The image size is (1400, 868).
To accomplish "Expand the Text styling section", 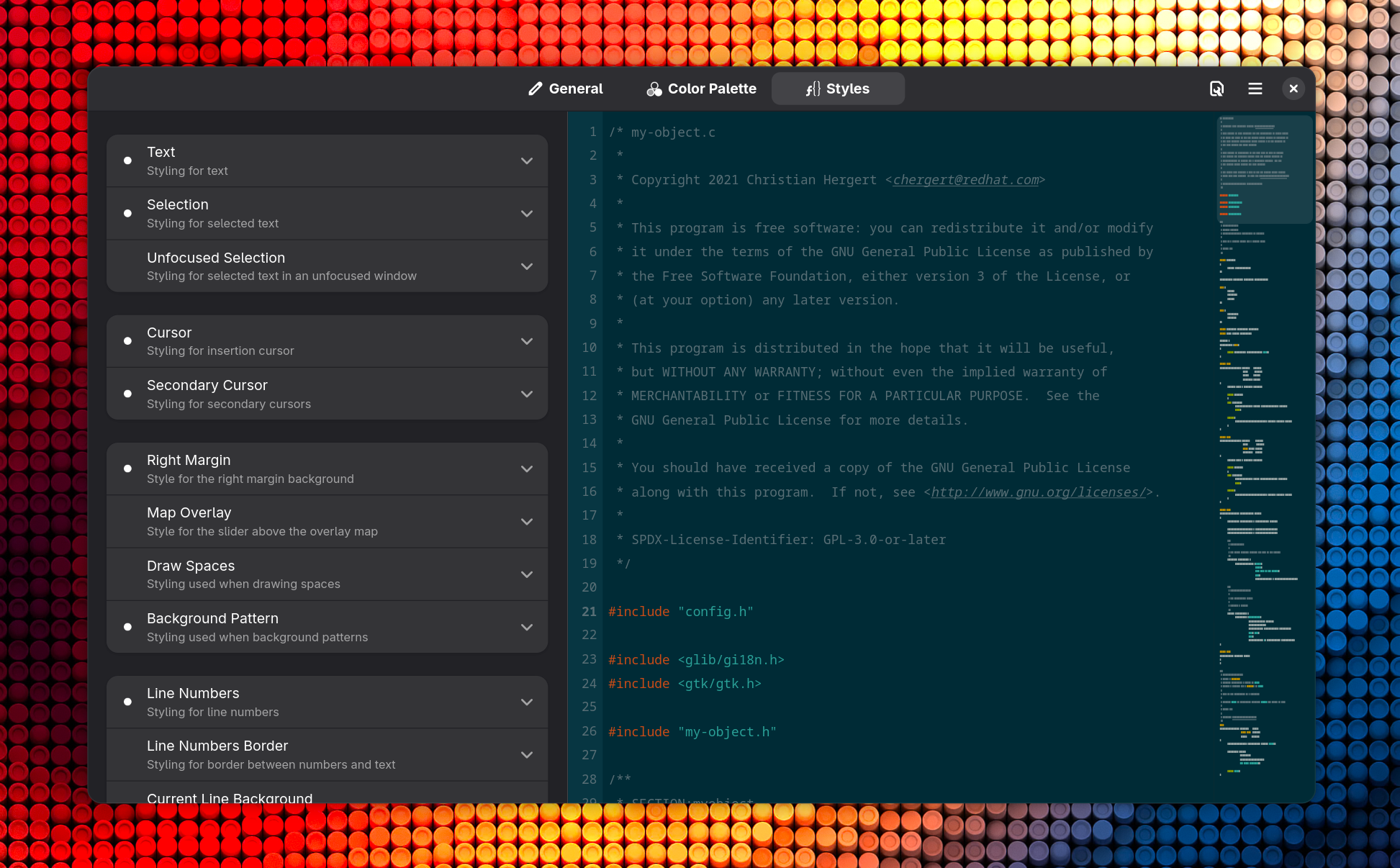I will tap(526, 161).
